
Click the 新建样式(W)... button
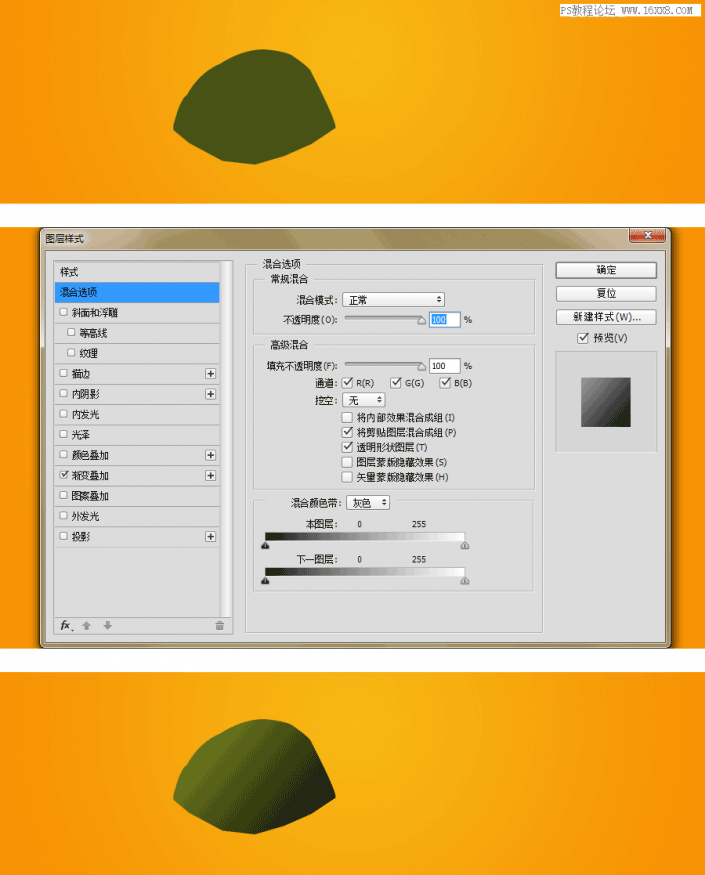coord(606,317)
